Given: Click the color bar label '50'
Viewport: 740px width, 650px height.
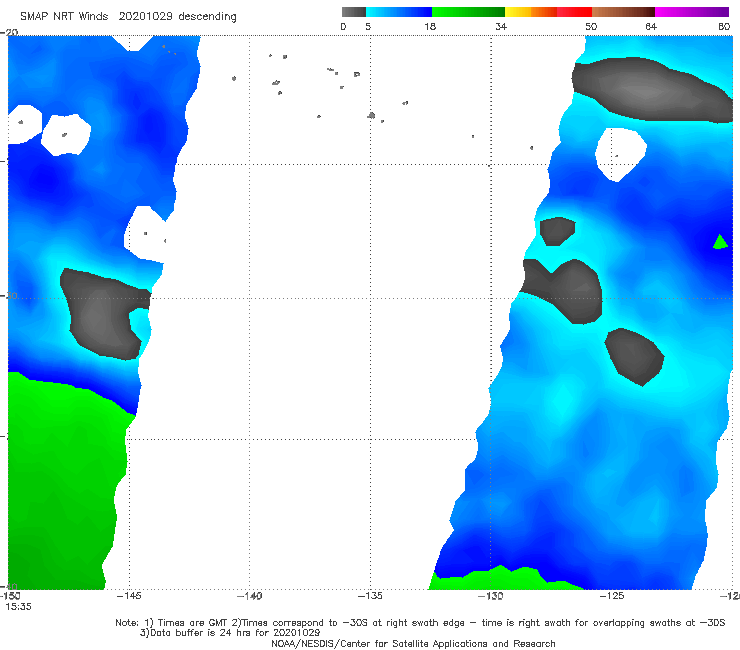Looking at the screenshot, I should 591,27.
